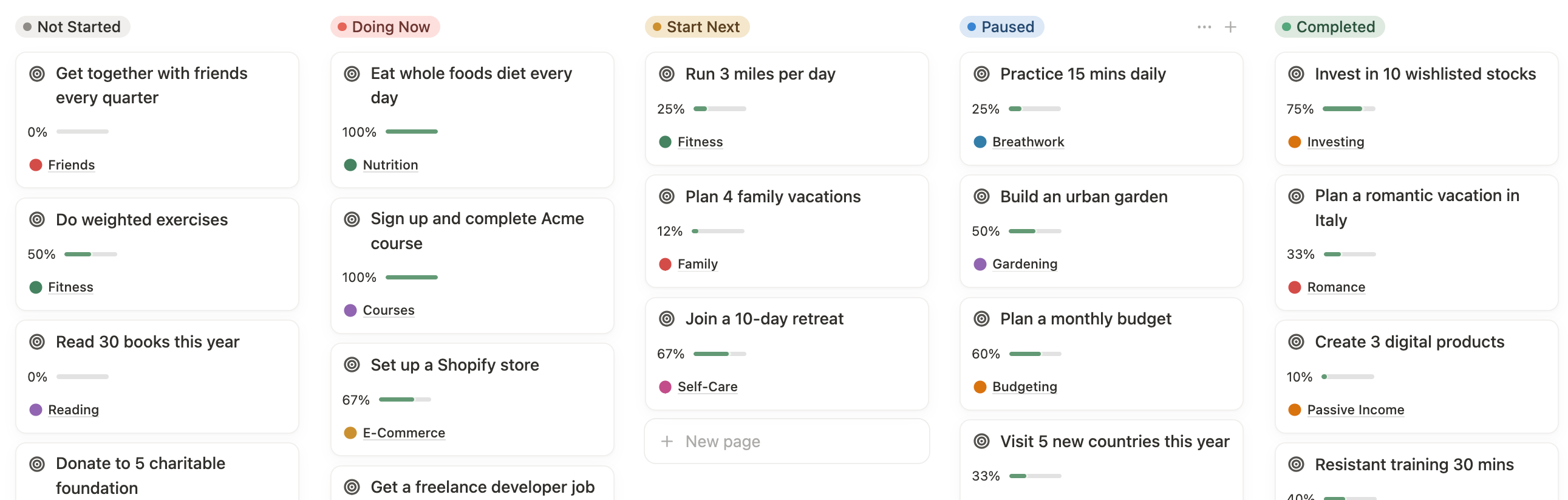This screenshot has height=500, width=1568.
Task: Click the target icon on Set up a Shopify store
Action: (x=352, y=364)
